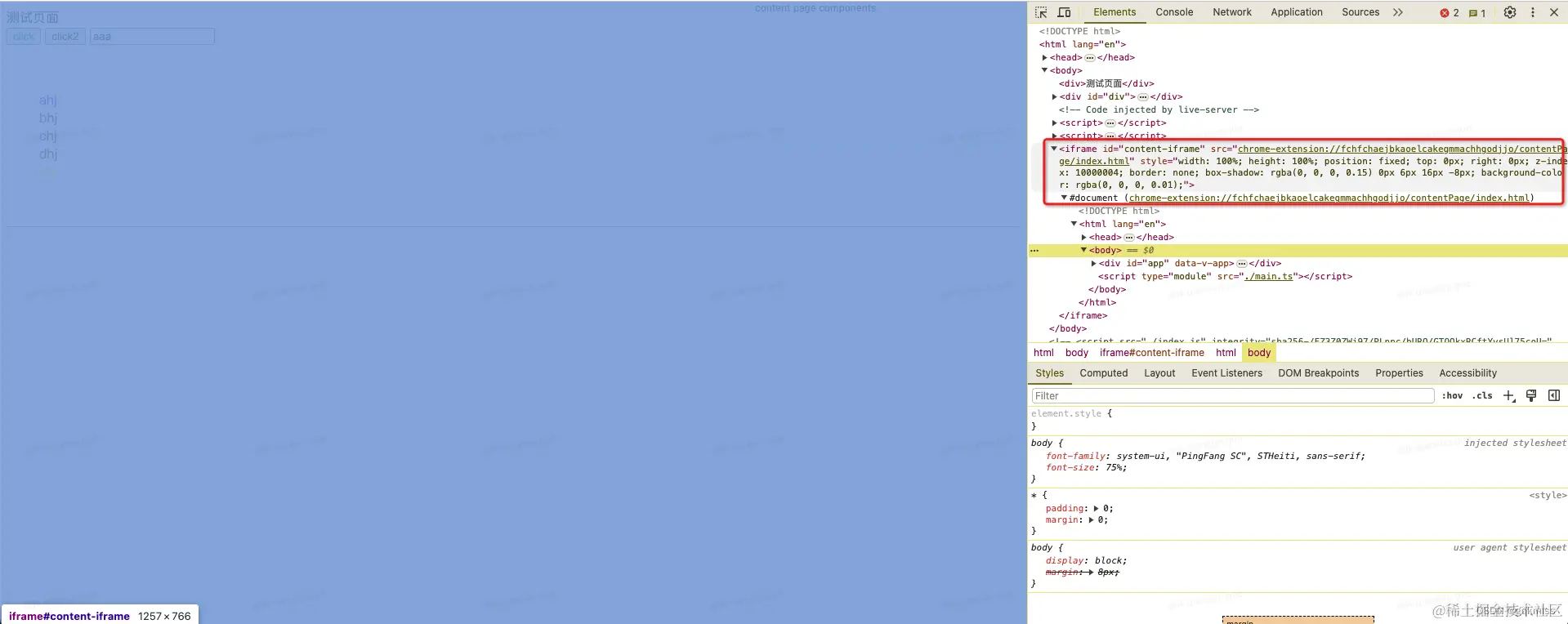Expand the padding shorthand triangle
Image resolution: width=1568 pixels, height=624 pixels.
(1096, 509)
